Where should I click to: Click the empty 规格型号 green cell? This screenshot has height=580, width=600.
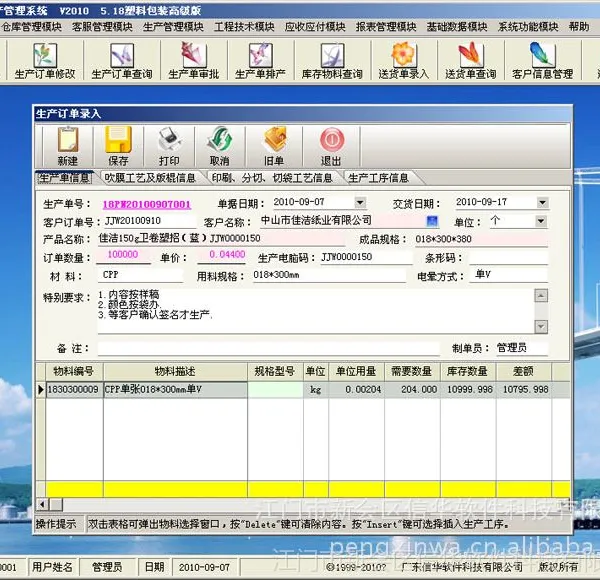point(276,389)
